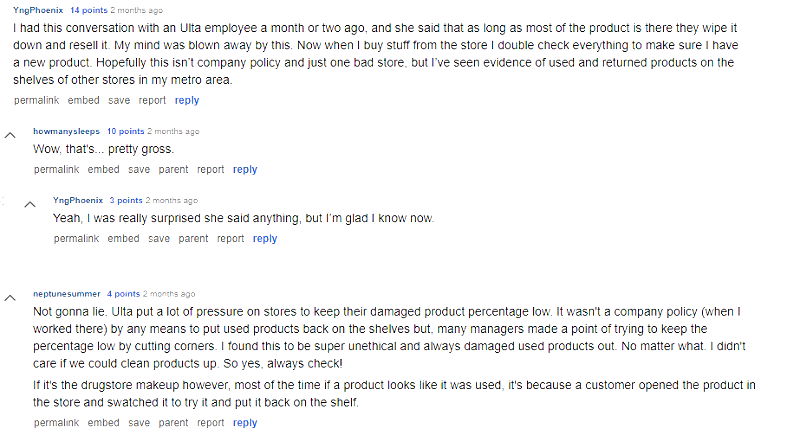This screenshot has width=800, height=435.
Task: Reply to neptunesummer comment
Action: 245,423
